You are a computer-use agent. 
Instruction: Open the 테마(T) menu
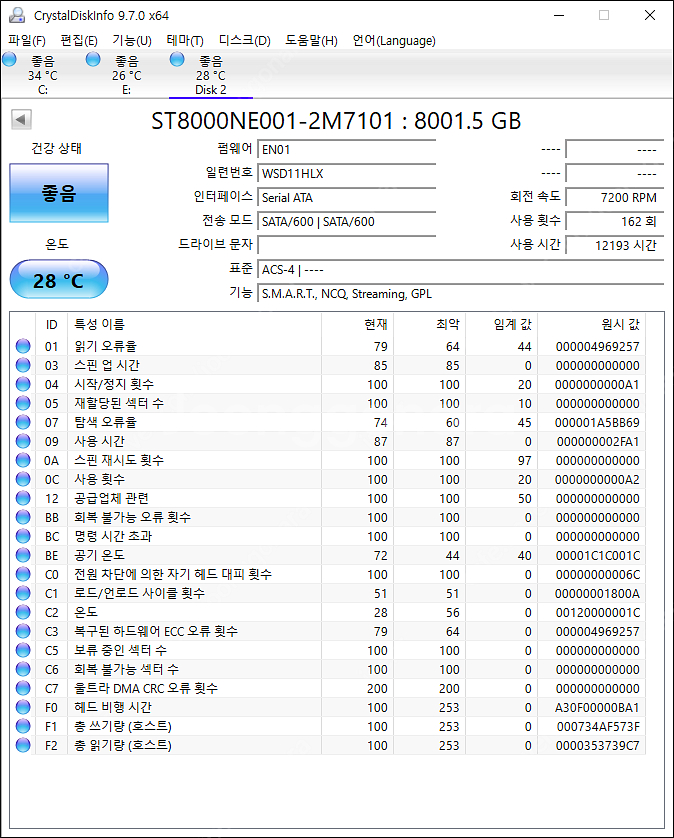184,41
